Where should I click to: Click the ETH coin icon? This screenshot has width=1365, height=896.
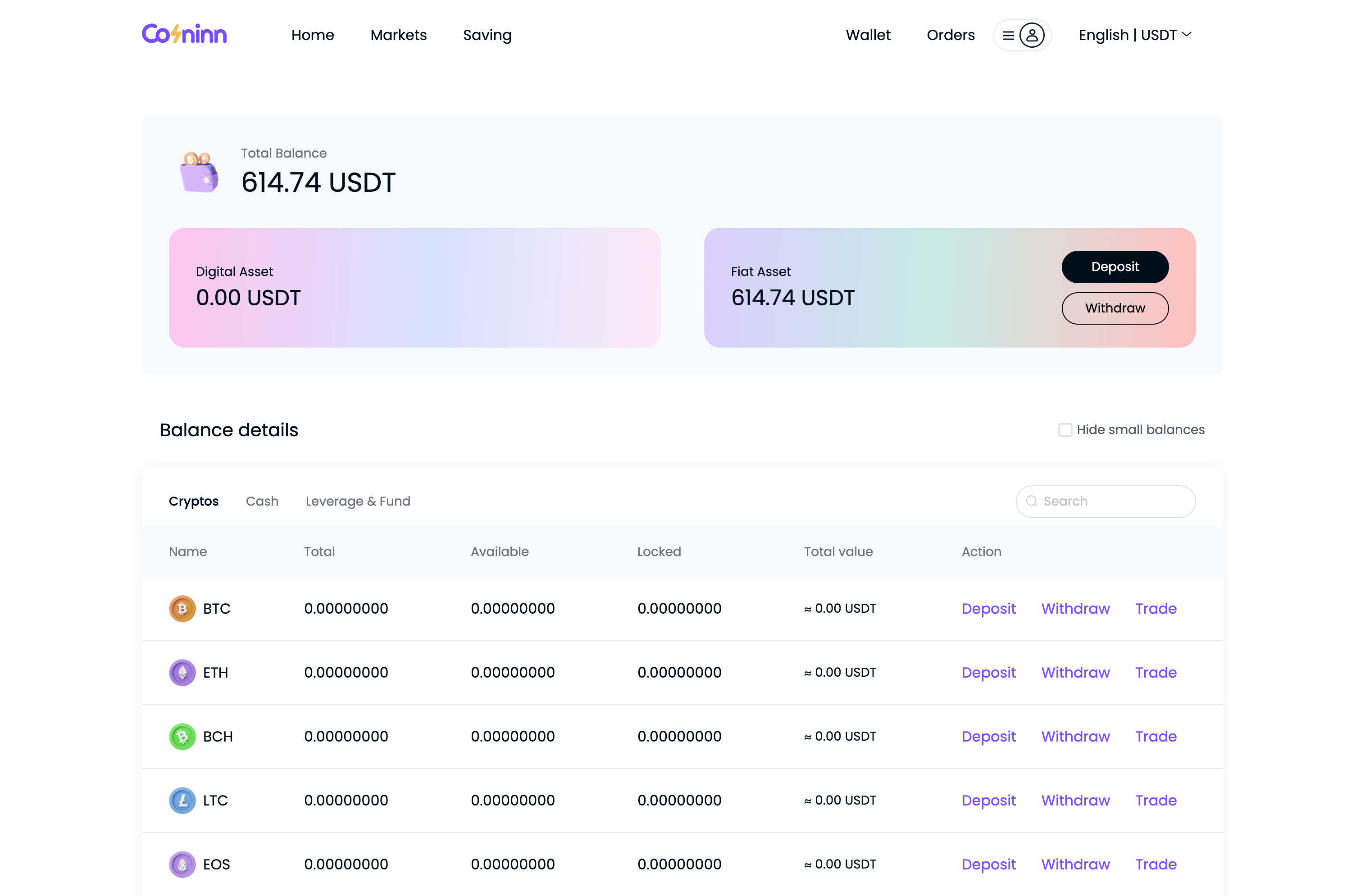tap(182, 672)
